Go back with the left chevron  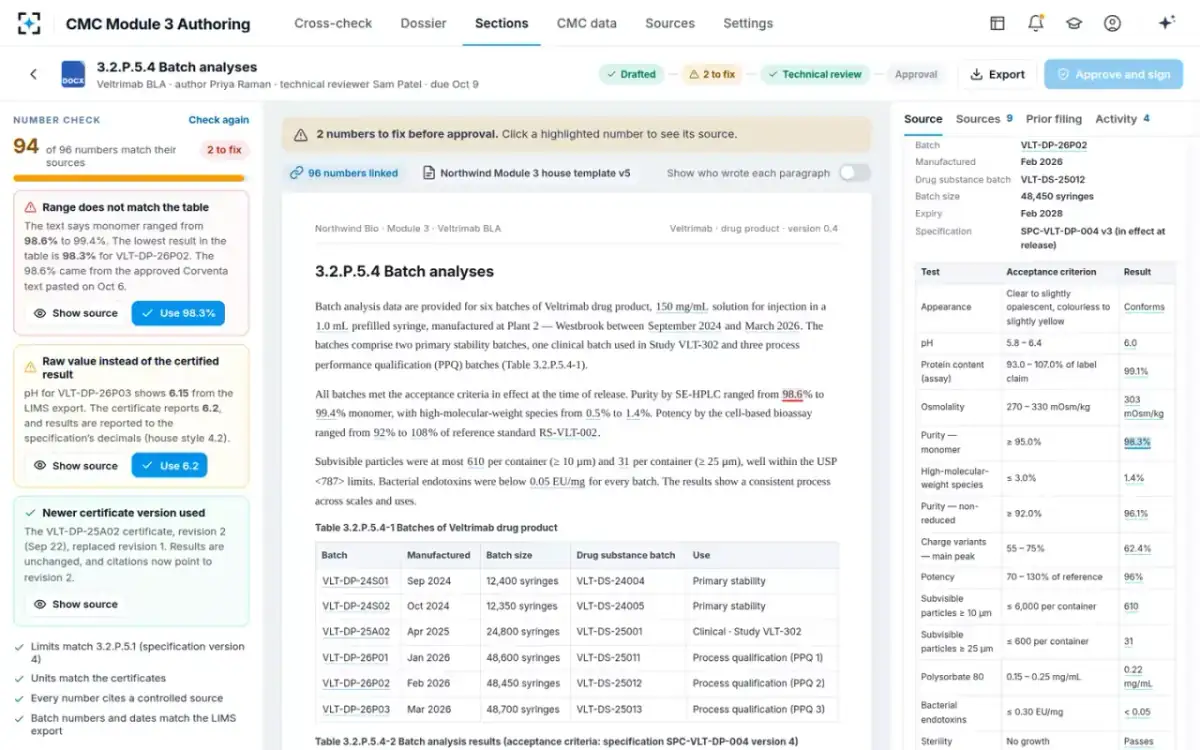tap(33, 74)
